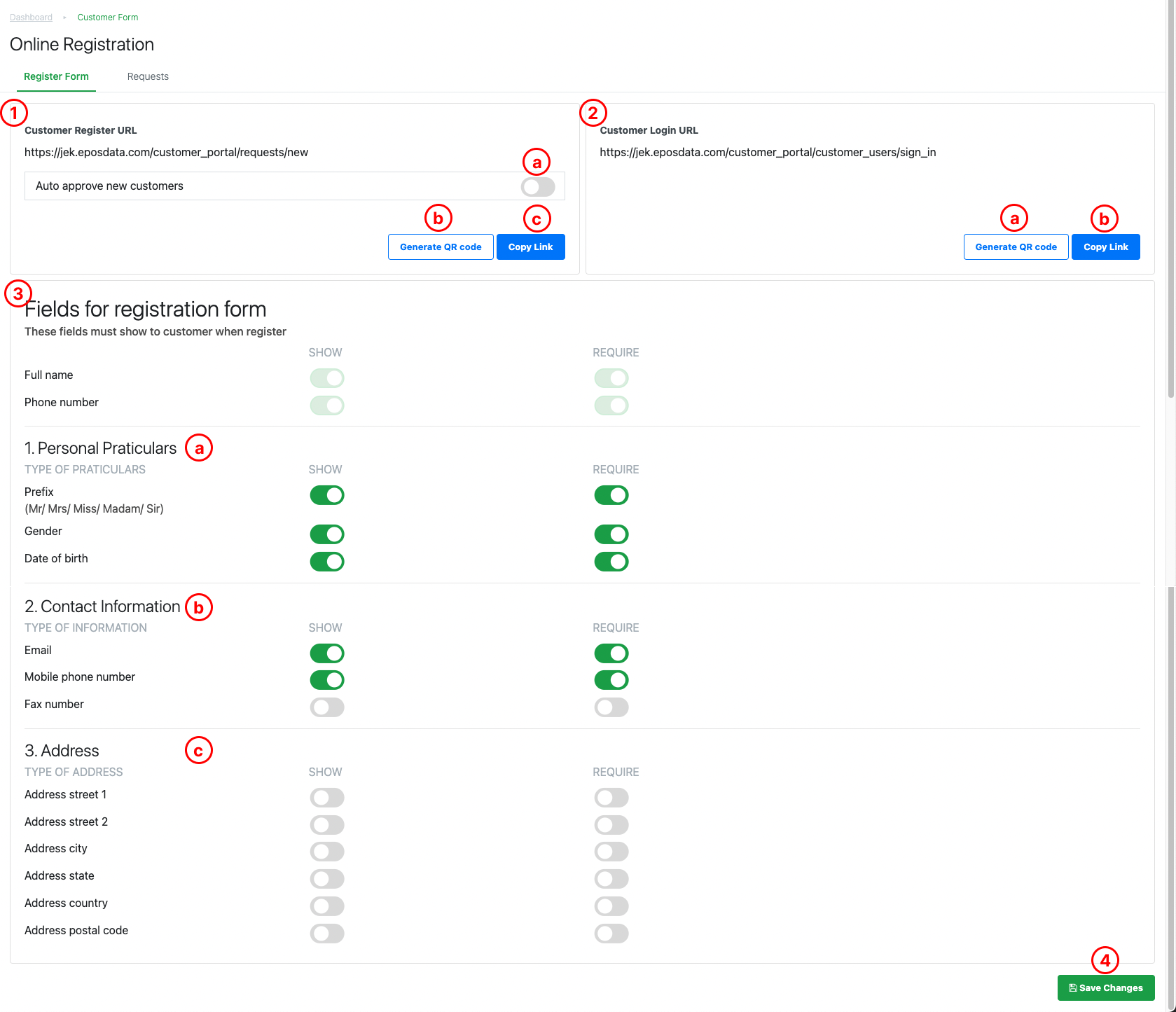Turn off Show for Date of birth
Viewport: 1176px width, 1012px height.
pos(327,562)
